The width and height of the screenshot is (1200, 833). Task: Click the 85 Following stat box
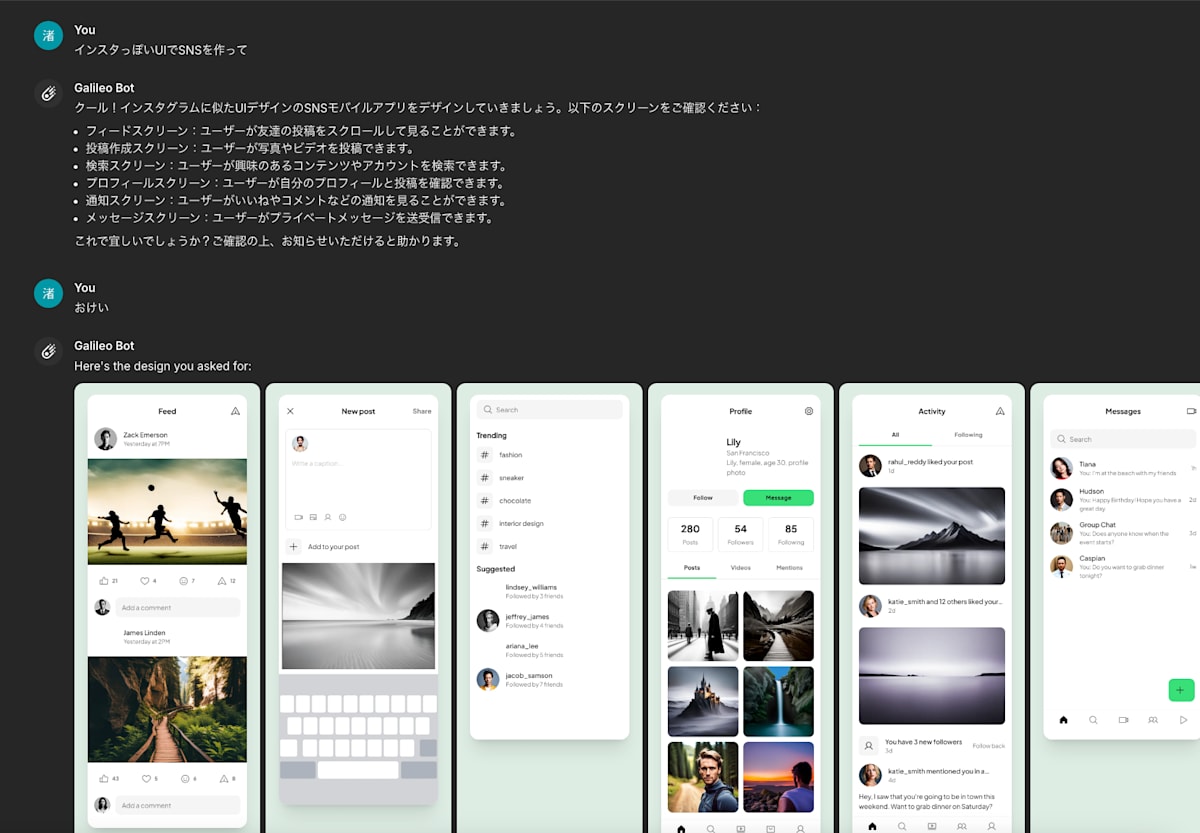click(x=791, y=534)
